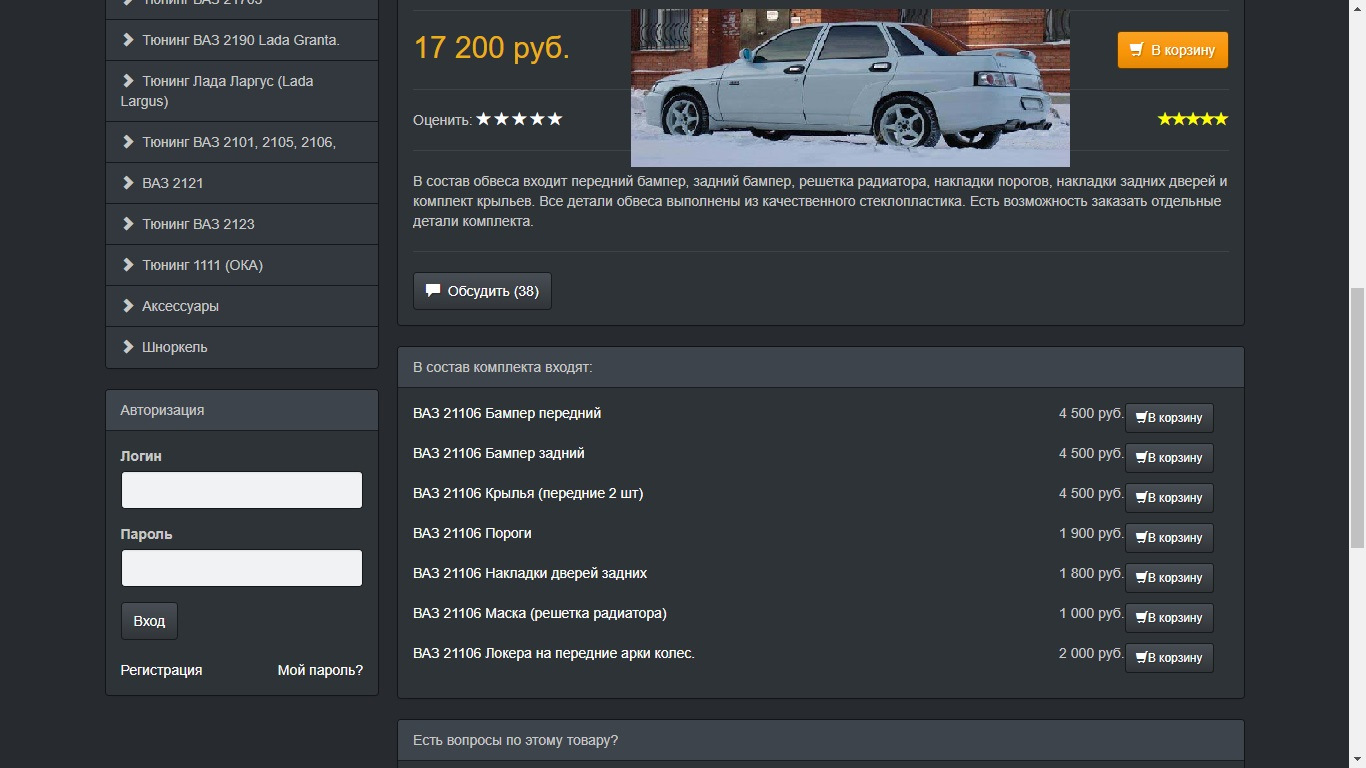Open ВАЗ 21106 Бампер передний item link
This screenshot has height=768, width=1366.
[507, 413]
